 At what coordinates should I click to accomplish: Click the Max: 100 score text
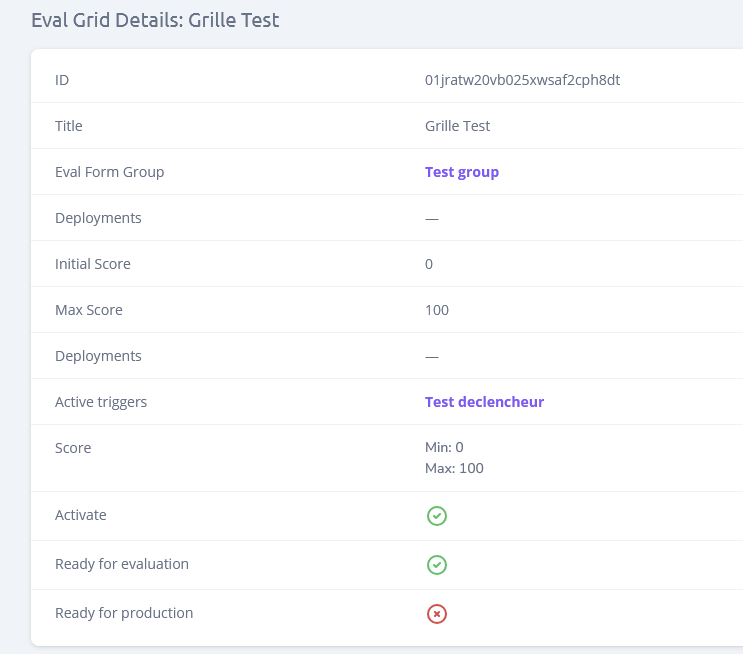pyautogui.click(x=454, y=468)
